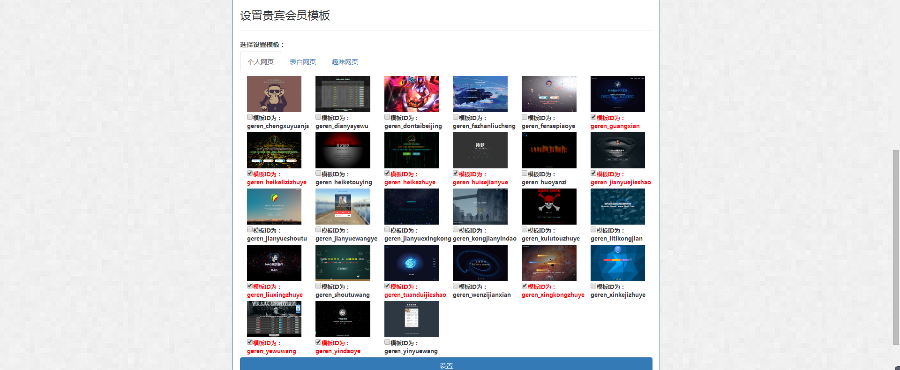Click the golden particle geren_heikelizizhuye thumbnail
Screen dimensions: 900x370
pyautogui.click(x=274, y=150)
